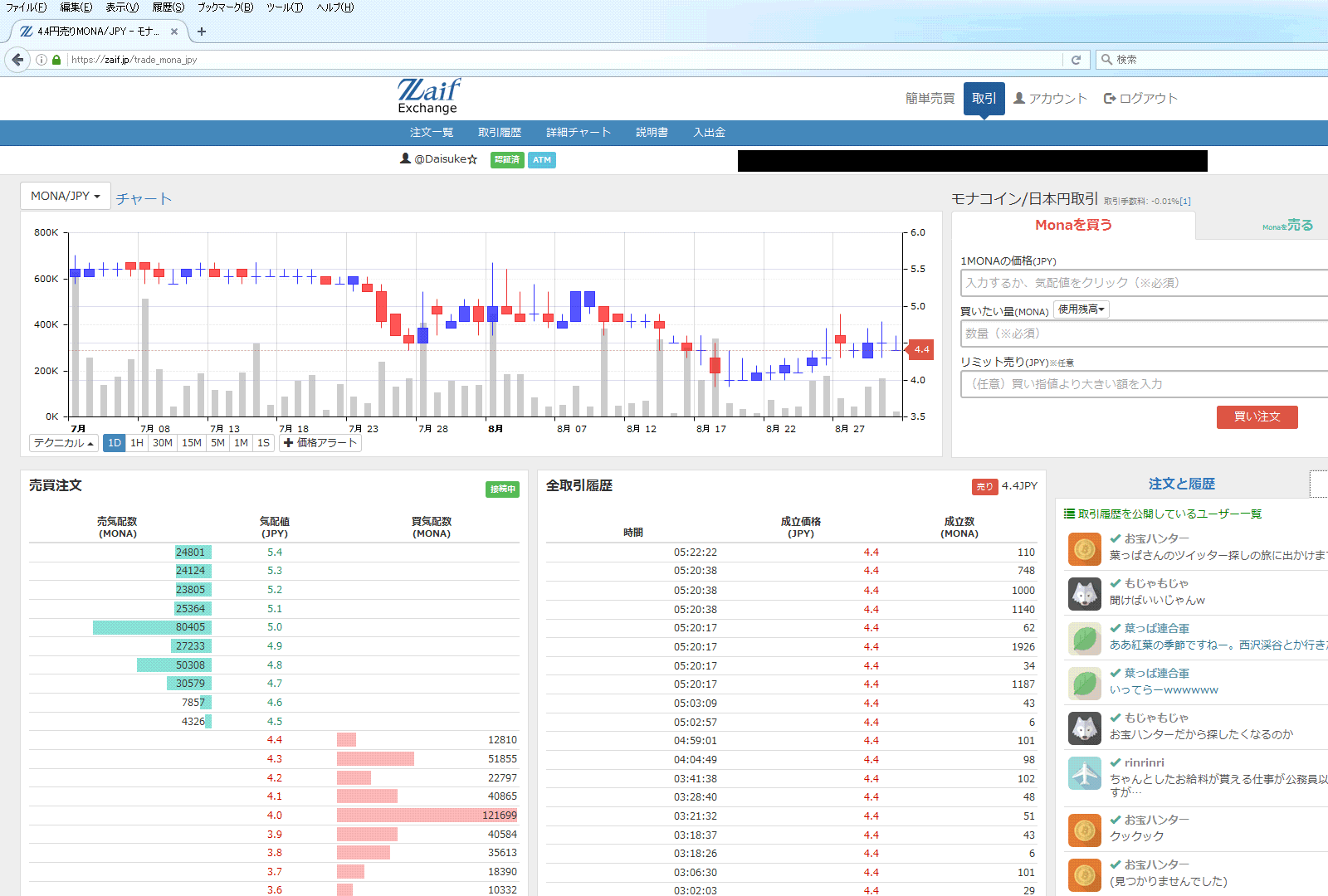Open the 使用残高 dropdown
1328x896 pixels.
(1081, 309)
